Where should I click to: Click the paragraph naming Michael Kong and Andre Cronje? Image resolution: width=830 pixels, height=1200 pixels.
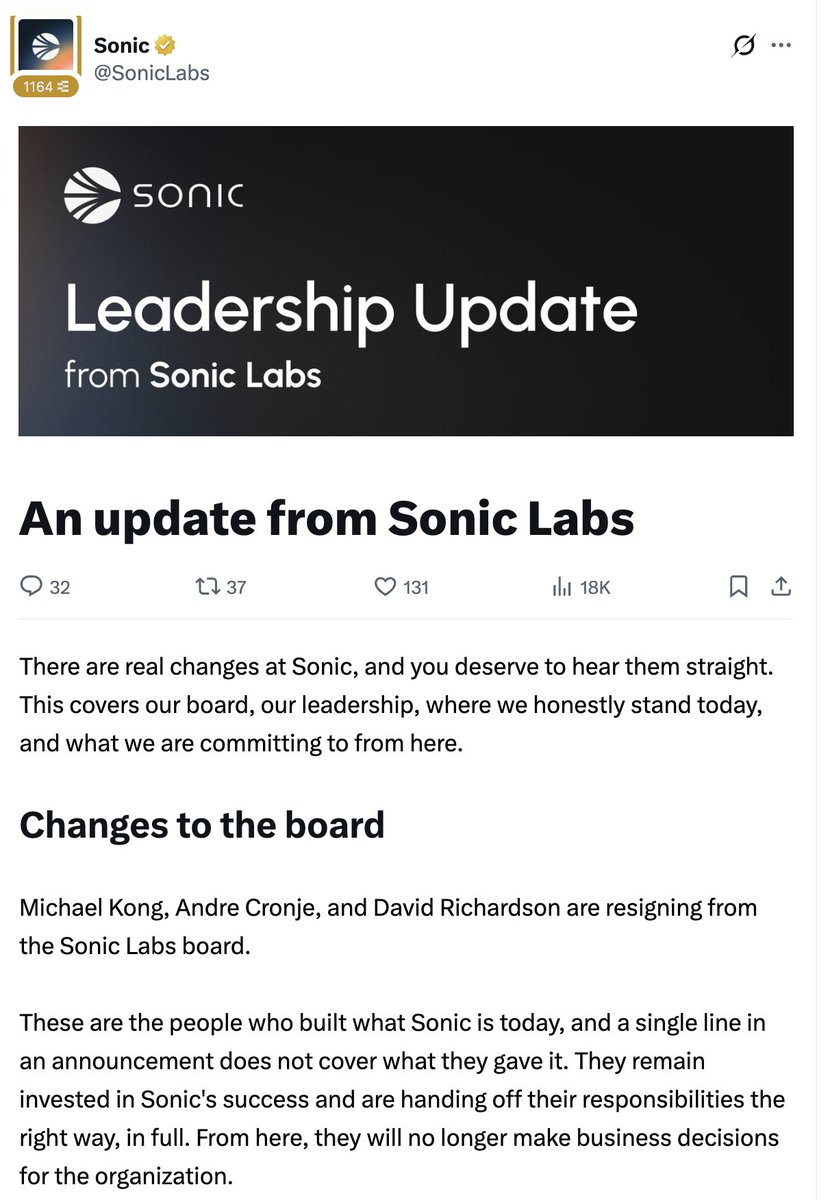click(388, 927)
